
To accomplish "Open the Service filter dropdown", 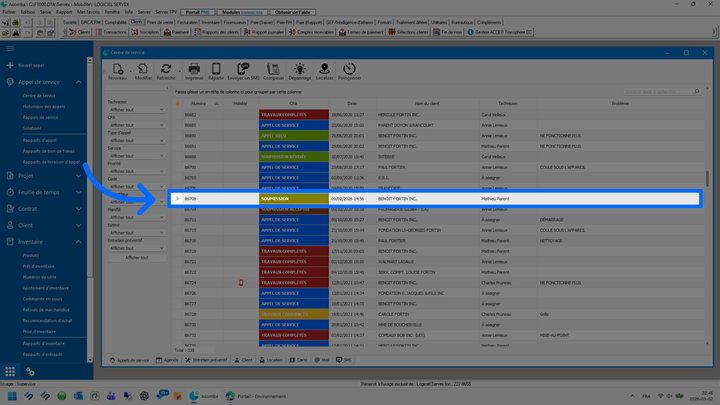I will click(136, 156).
